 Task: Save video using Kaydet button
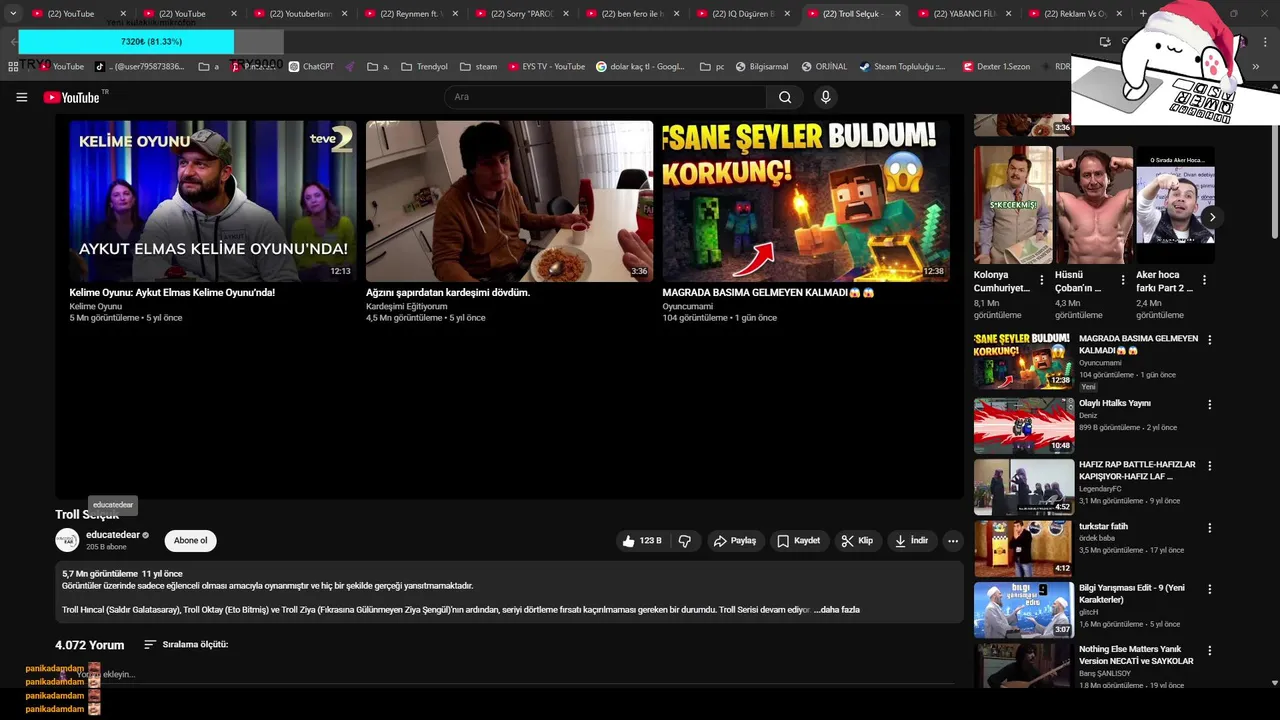coord(798,541)
